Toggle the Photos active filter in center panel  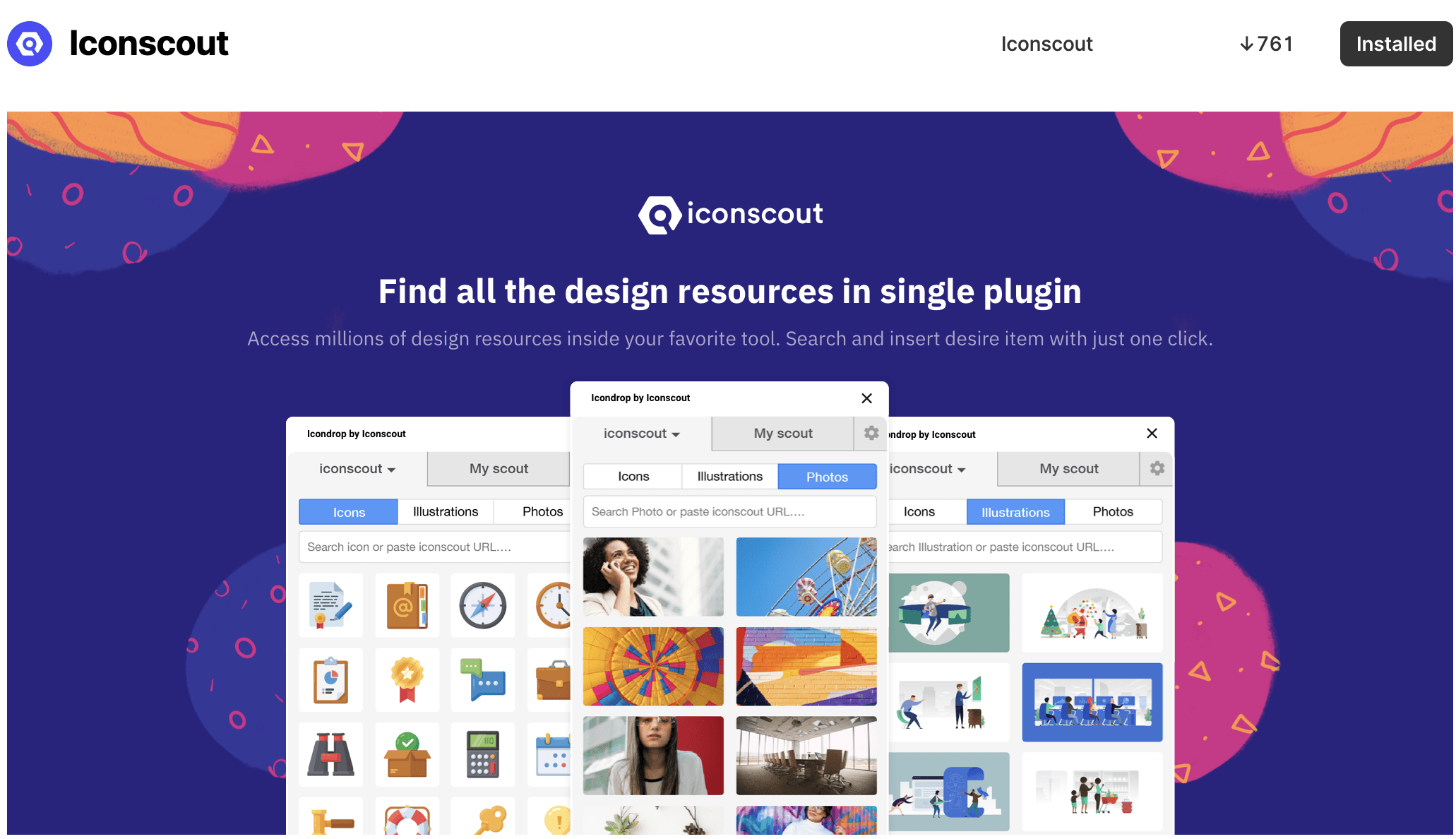click(x=827, y=476)
